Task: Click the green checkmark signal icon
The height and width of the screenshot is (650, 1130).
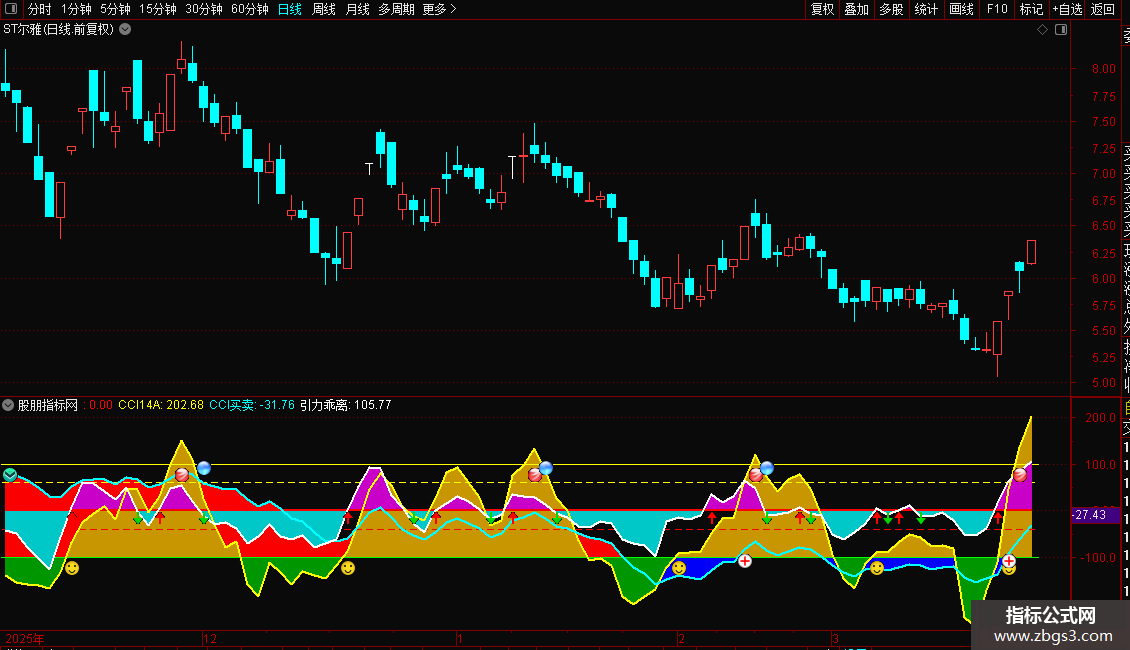Action: tap(10, 475)
